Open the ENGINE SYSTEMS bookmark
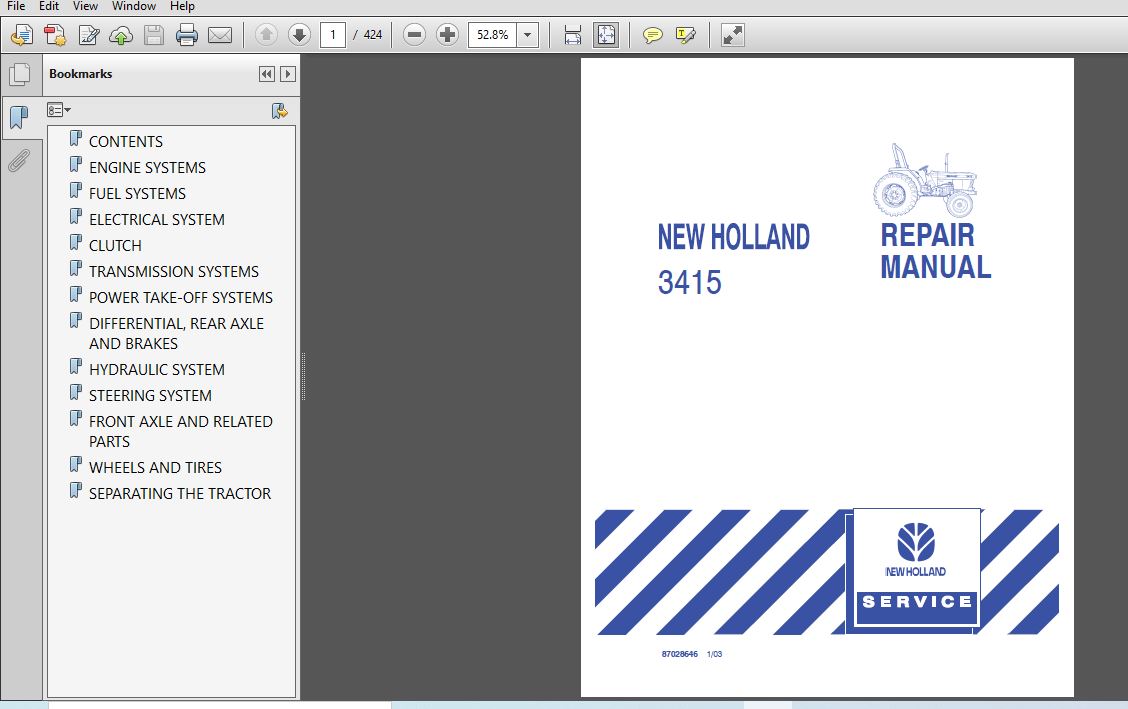This screenshot has height=709, width=1128. [147, 168]
